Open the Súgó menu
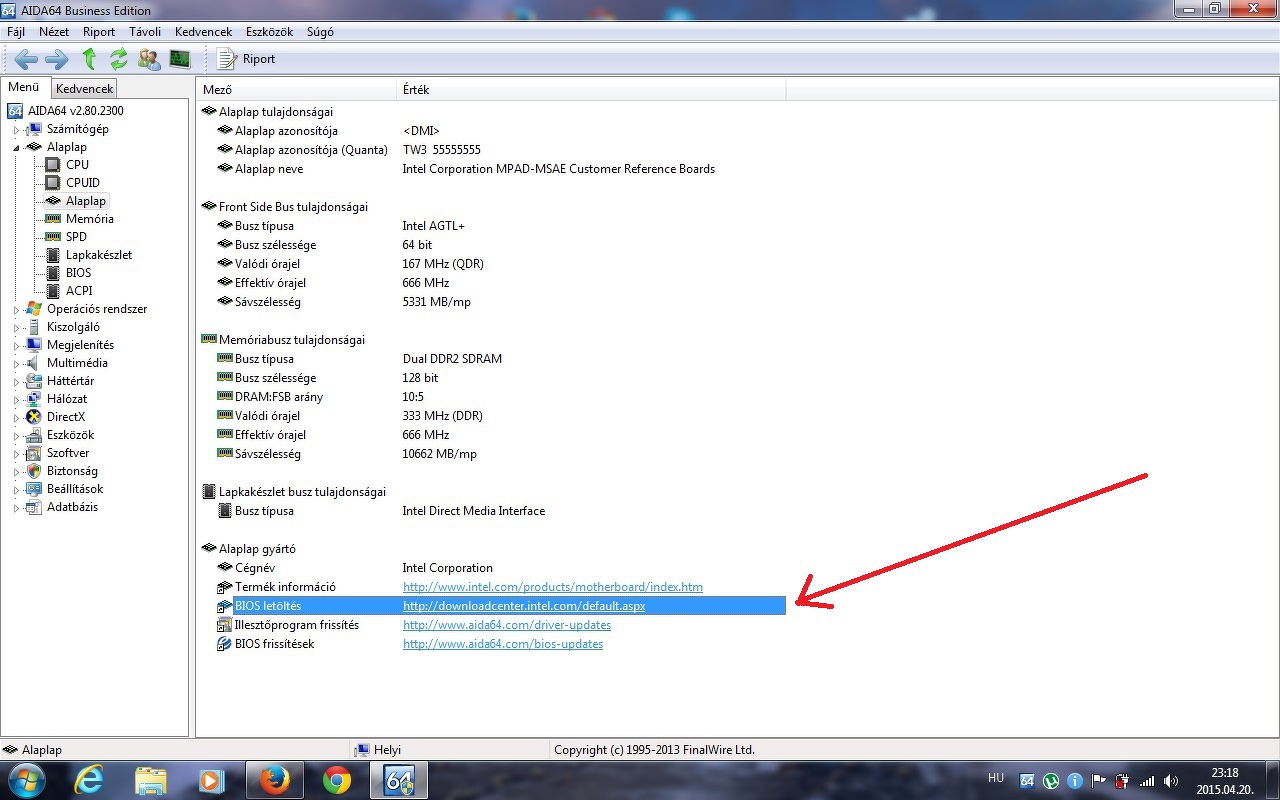 (x=320, y=32)
